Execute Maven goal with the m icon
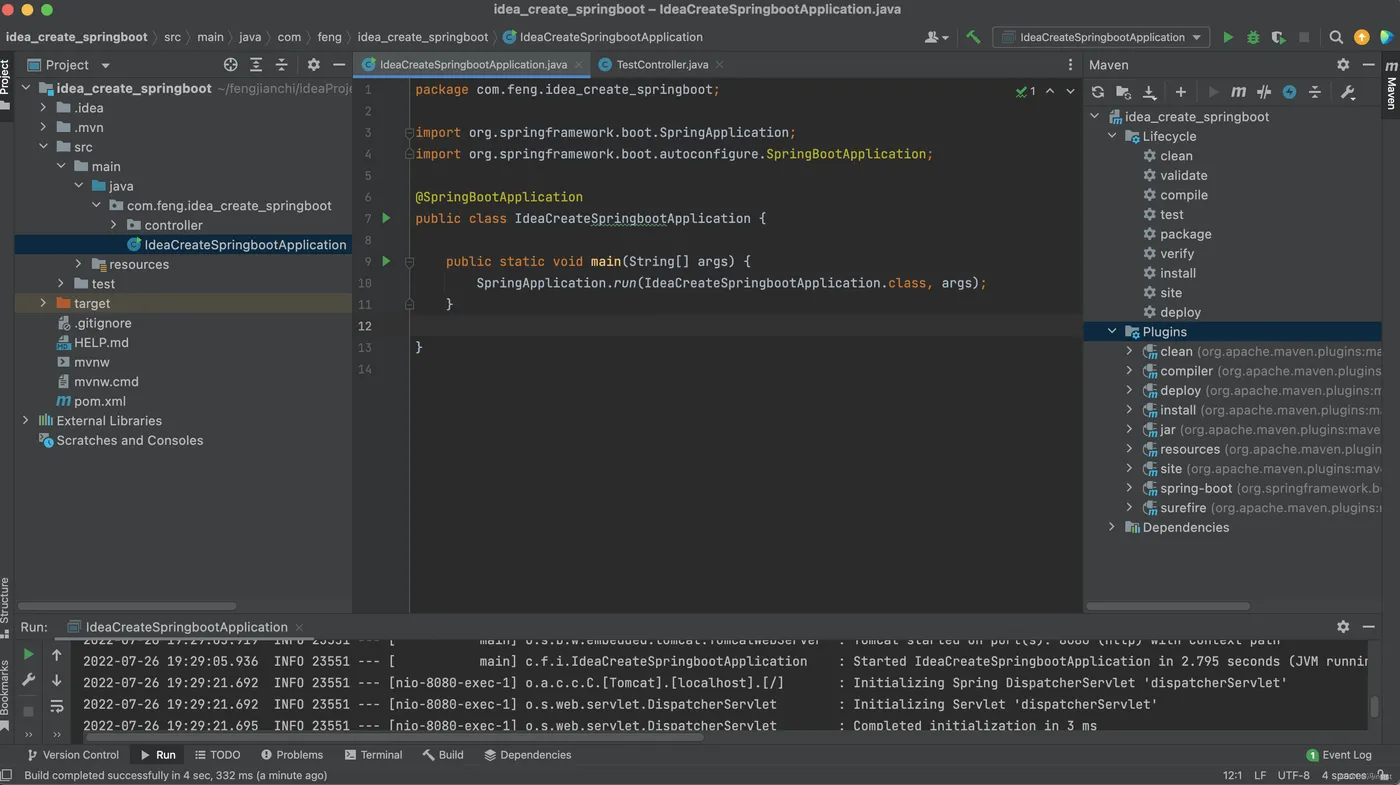 pyautogui.click(x=1238, y=92)
